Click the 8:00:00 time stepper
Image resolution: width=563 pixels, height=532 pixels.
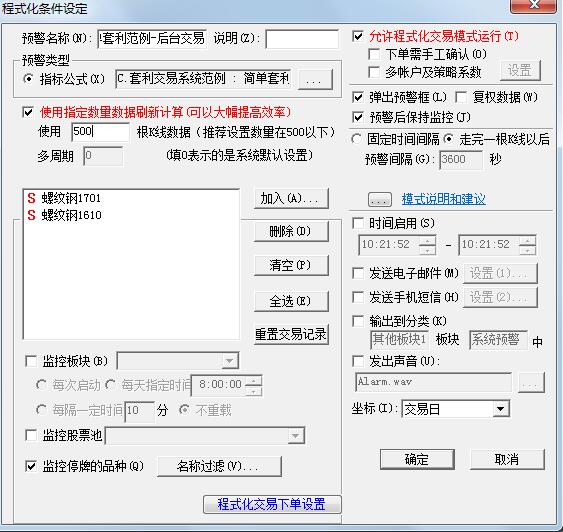254,385
